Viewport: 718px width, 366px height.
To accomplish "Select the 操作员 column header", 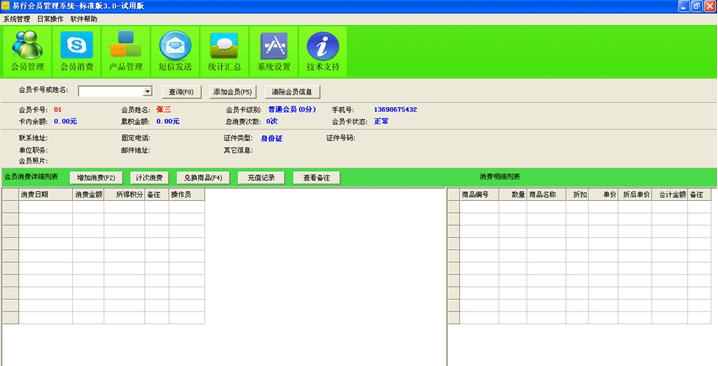I will pos(186,195).
